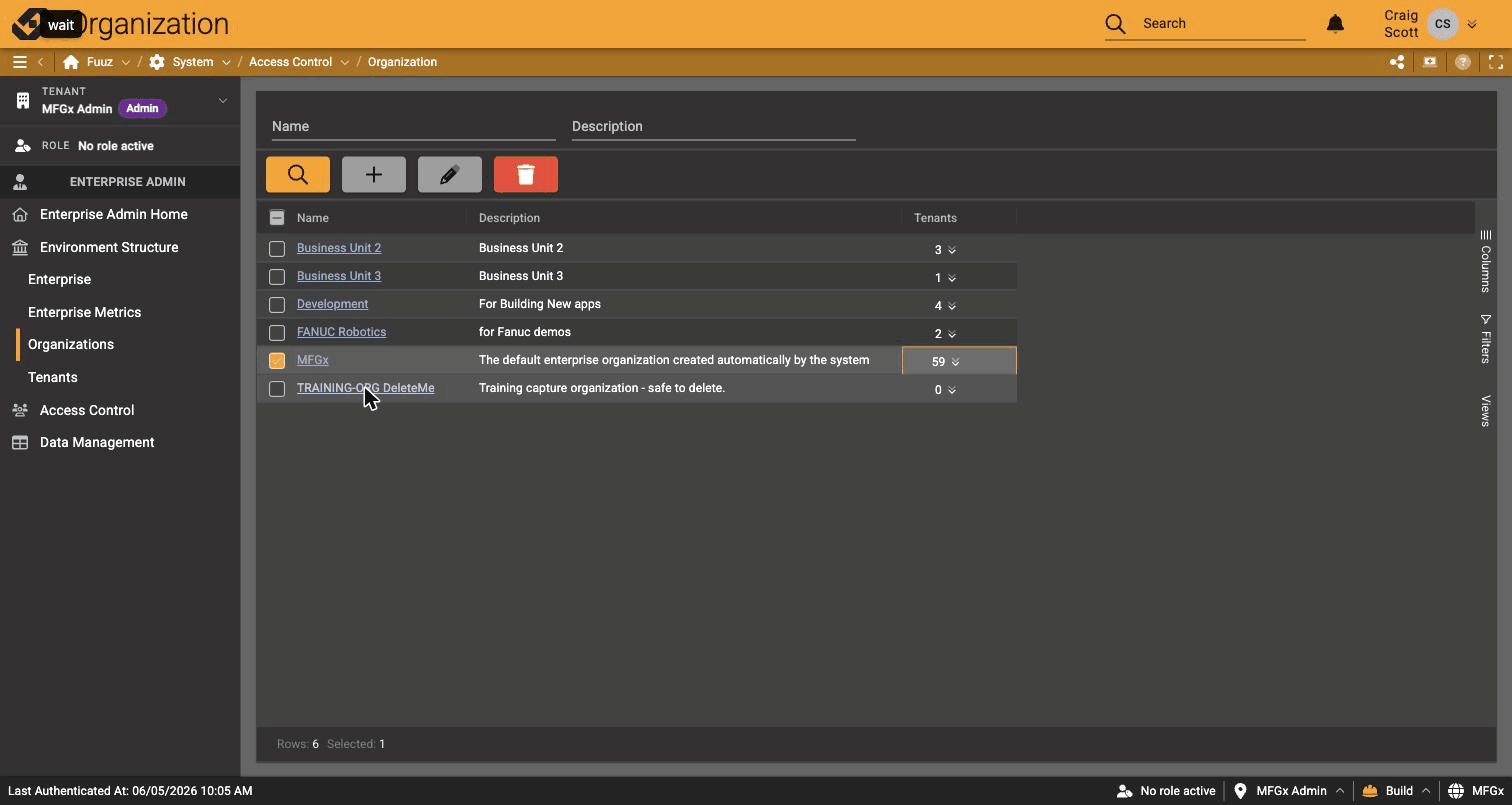Click the Build hard hat icon in status bar
Image resolution: width=1512 pixels, height=805 pixels.
pyautogui.click(x=1370, y=791)
